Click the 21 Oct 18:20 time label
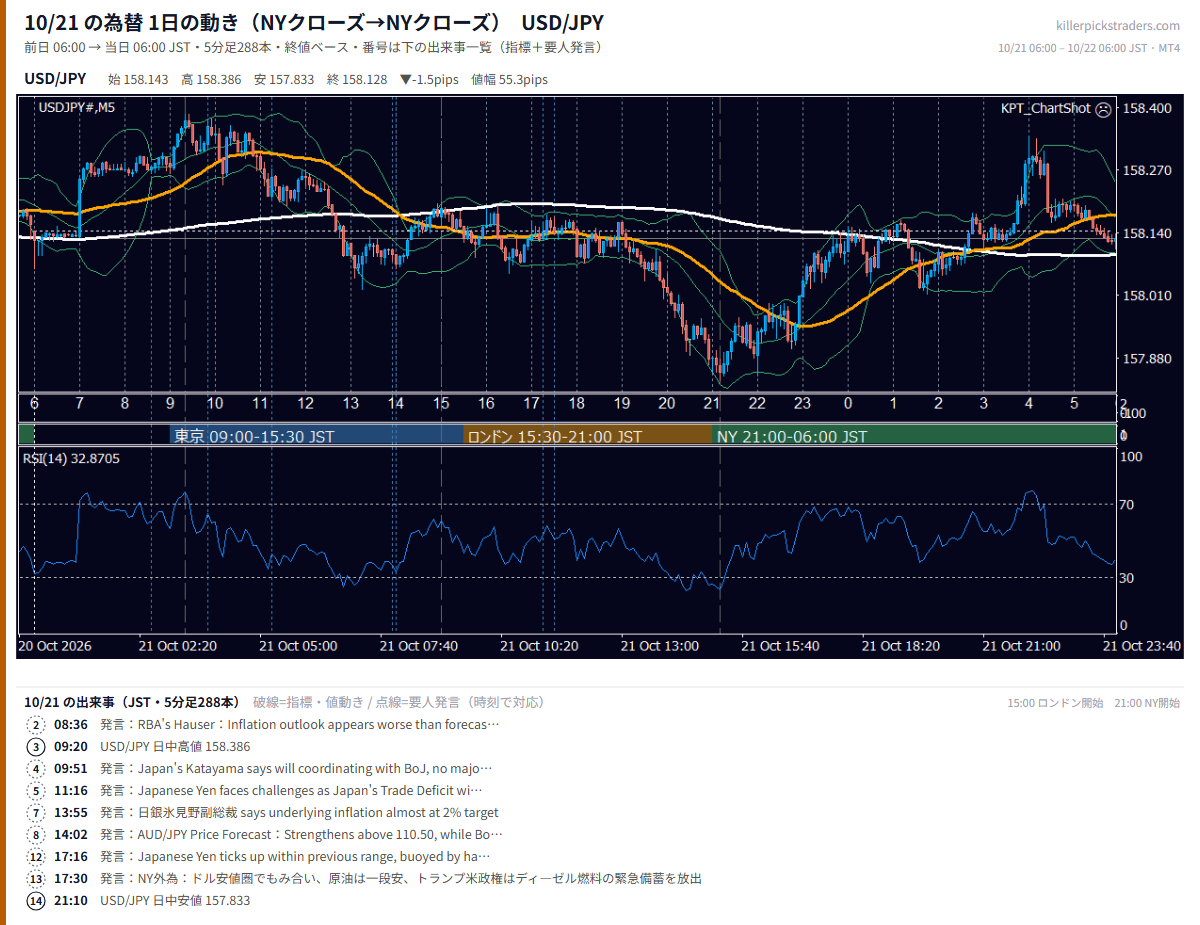The height and width of the screenshot is (925, 1200). (901, 646)
